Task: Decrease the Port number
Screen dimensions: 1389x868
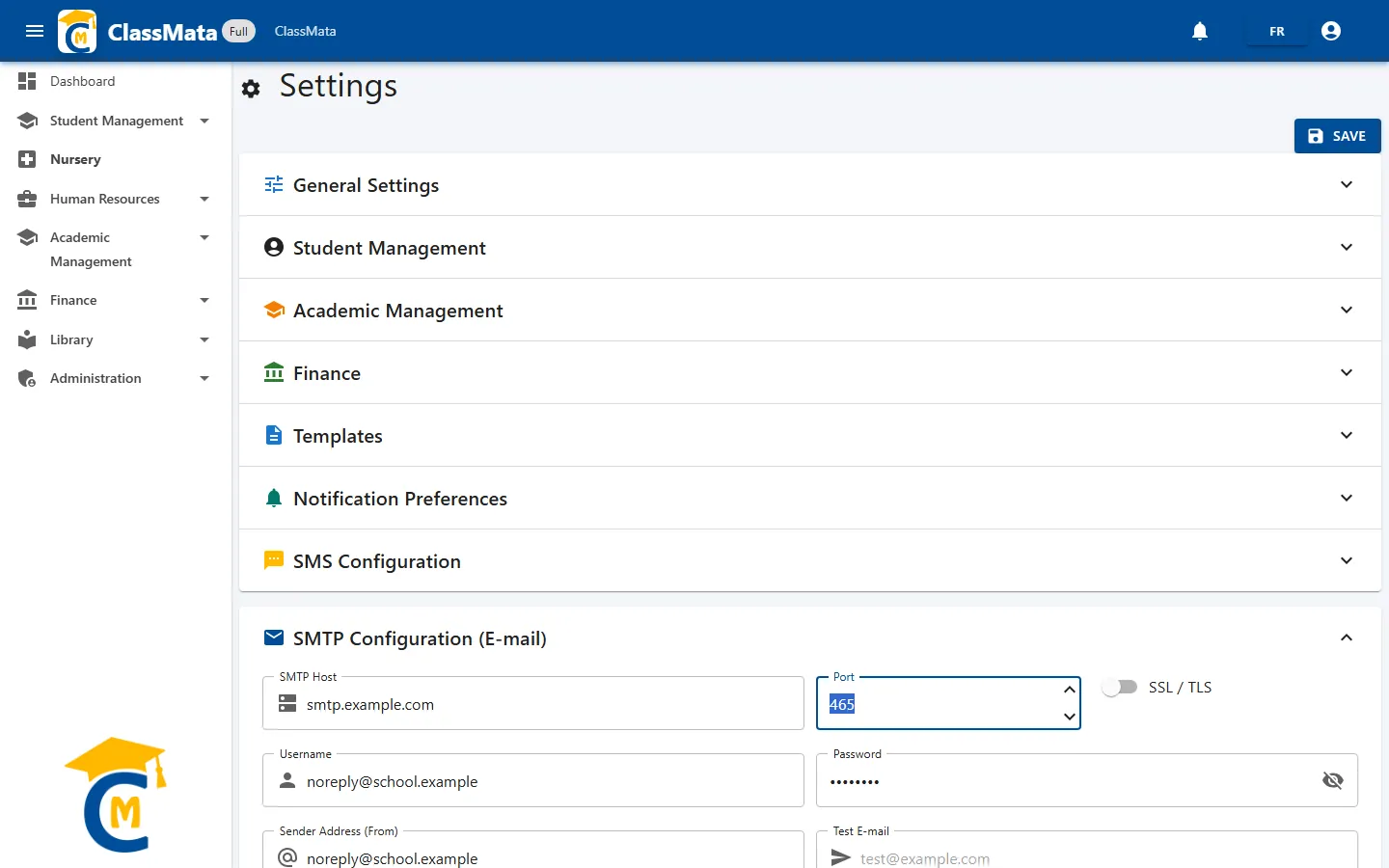Action: 1069,717
